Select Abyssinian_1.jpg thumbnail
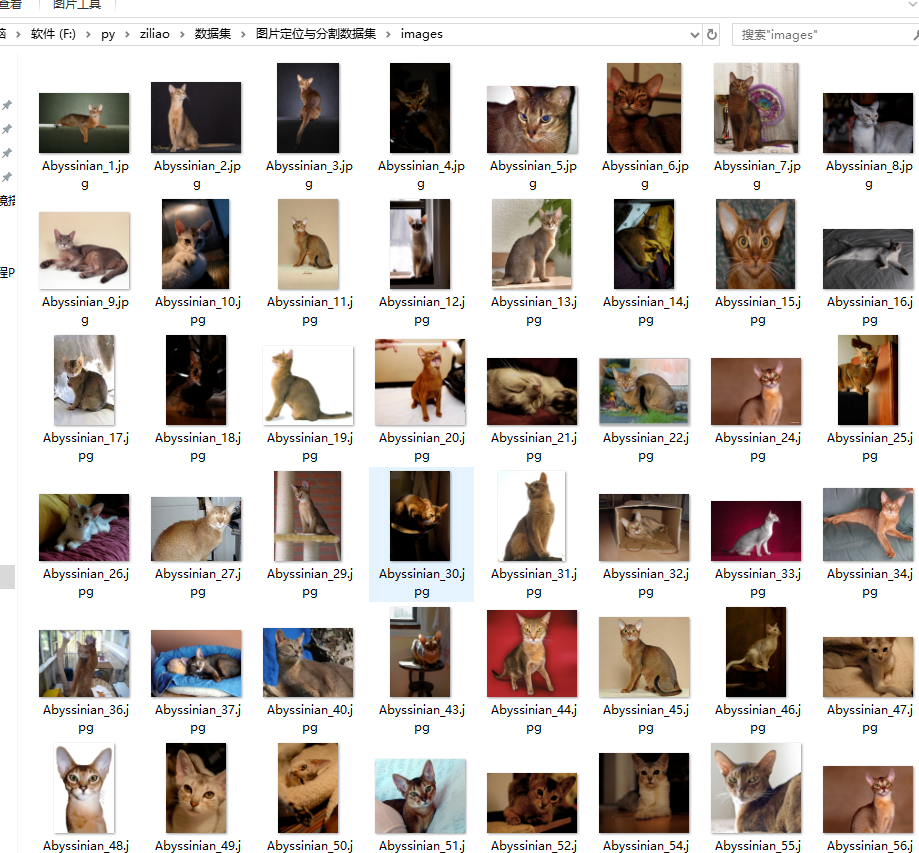The height and width of the screenshot is (853, 919). pyautogui.click(x=84, y=123)
